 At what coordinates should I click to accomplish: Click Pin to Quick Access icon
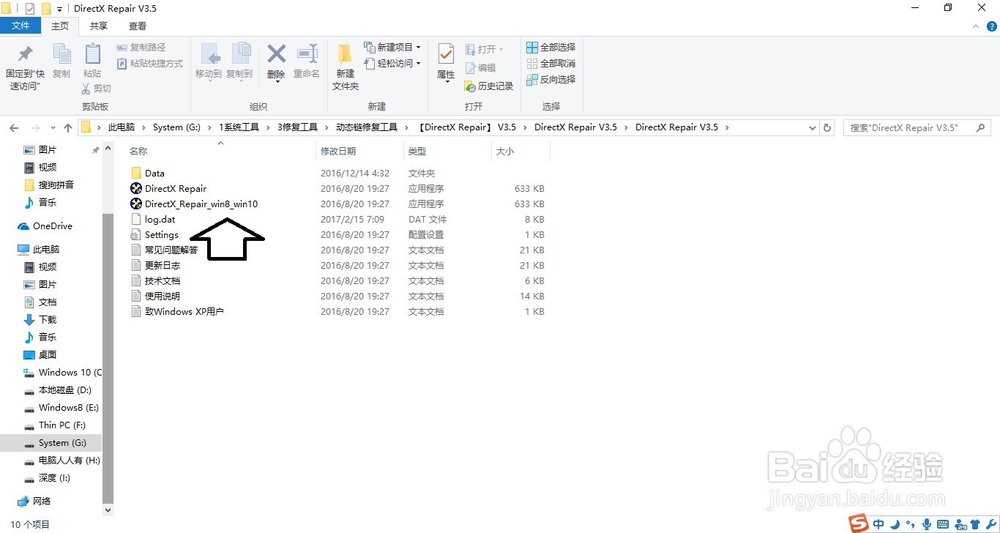25,54
